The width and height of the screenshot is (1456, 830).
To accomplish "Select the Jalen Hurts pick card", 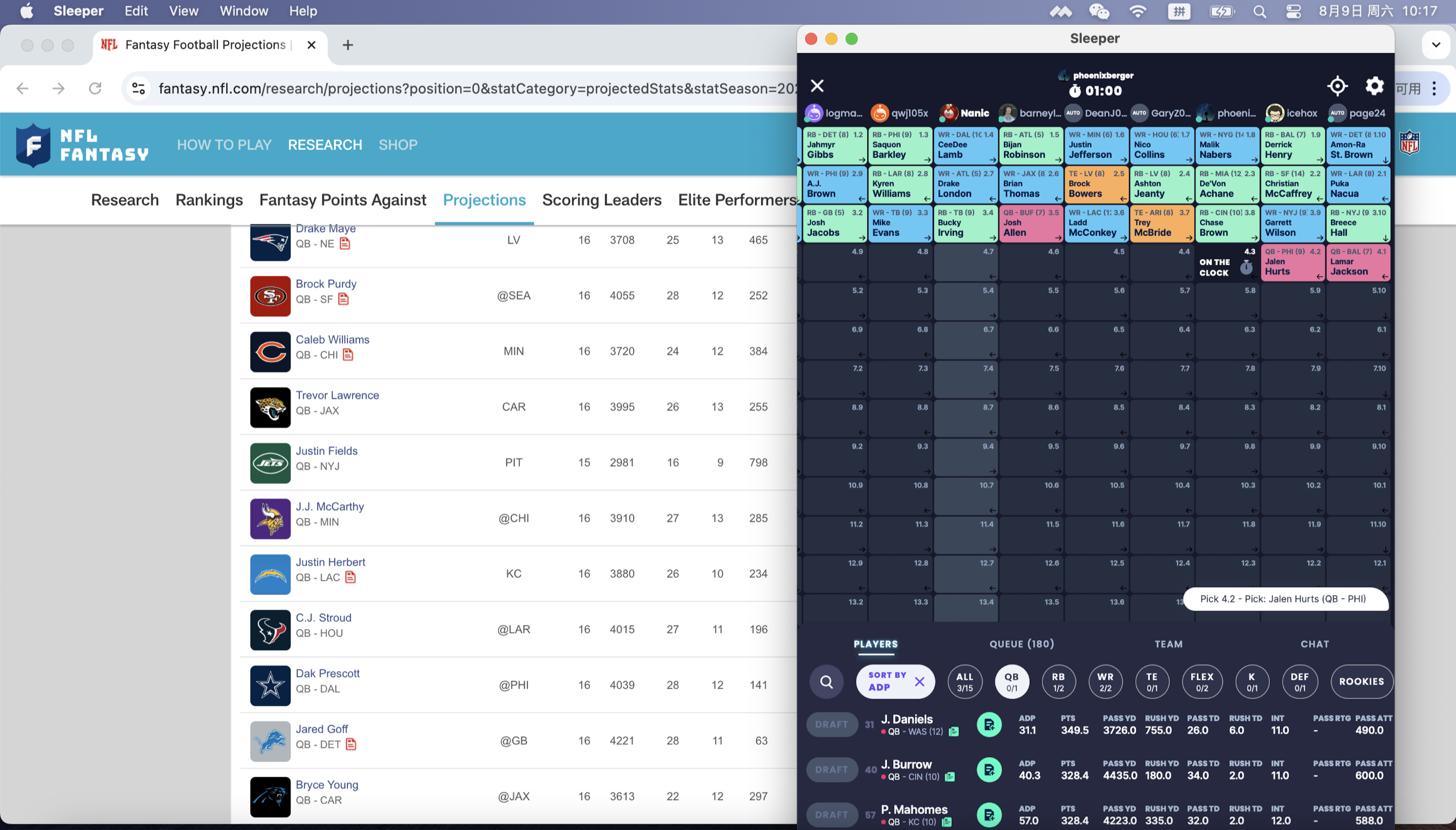I will (1293, 262).
